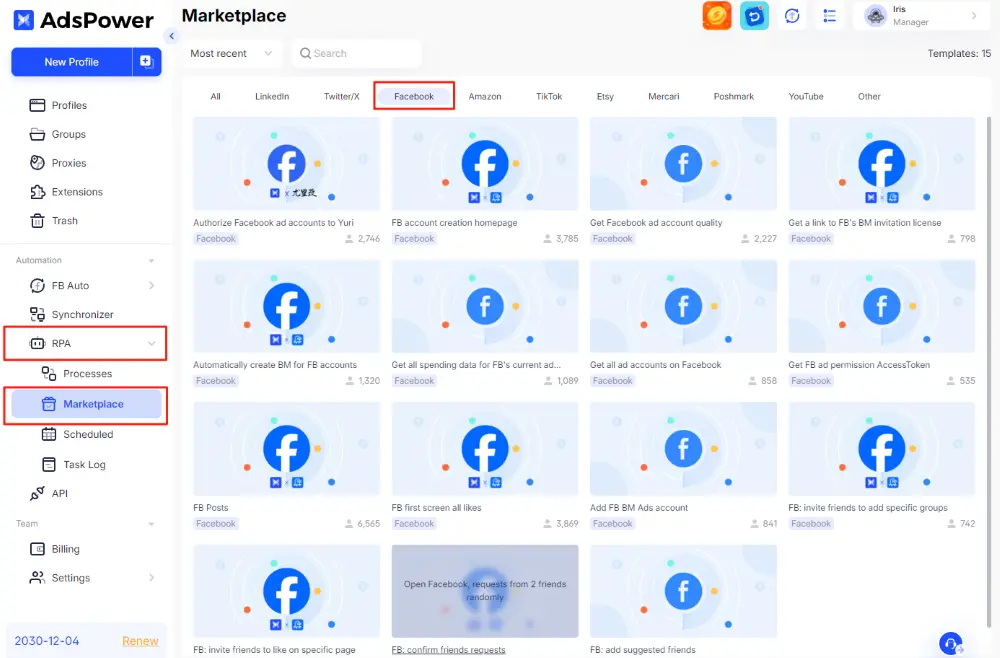
Task: Open the batch import icon beside New Profile
Action: point(147,62)
